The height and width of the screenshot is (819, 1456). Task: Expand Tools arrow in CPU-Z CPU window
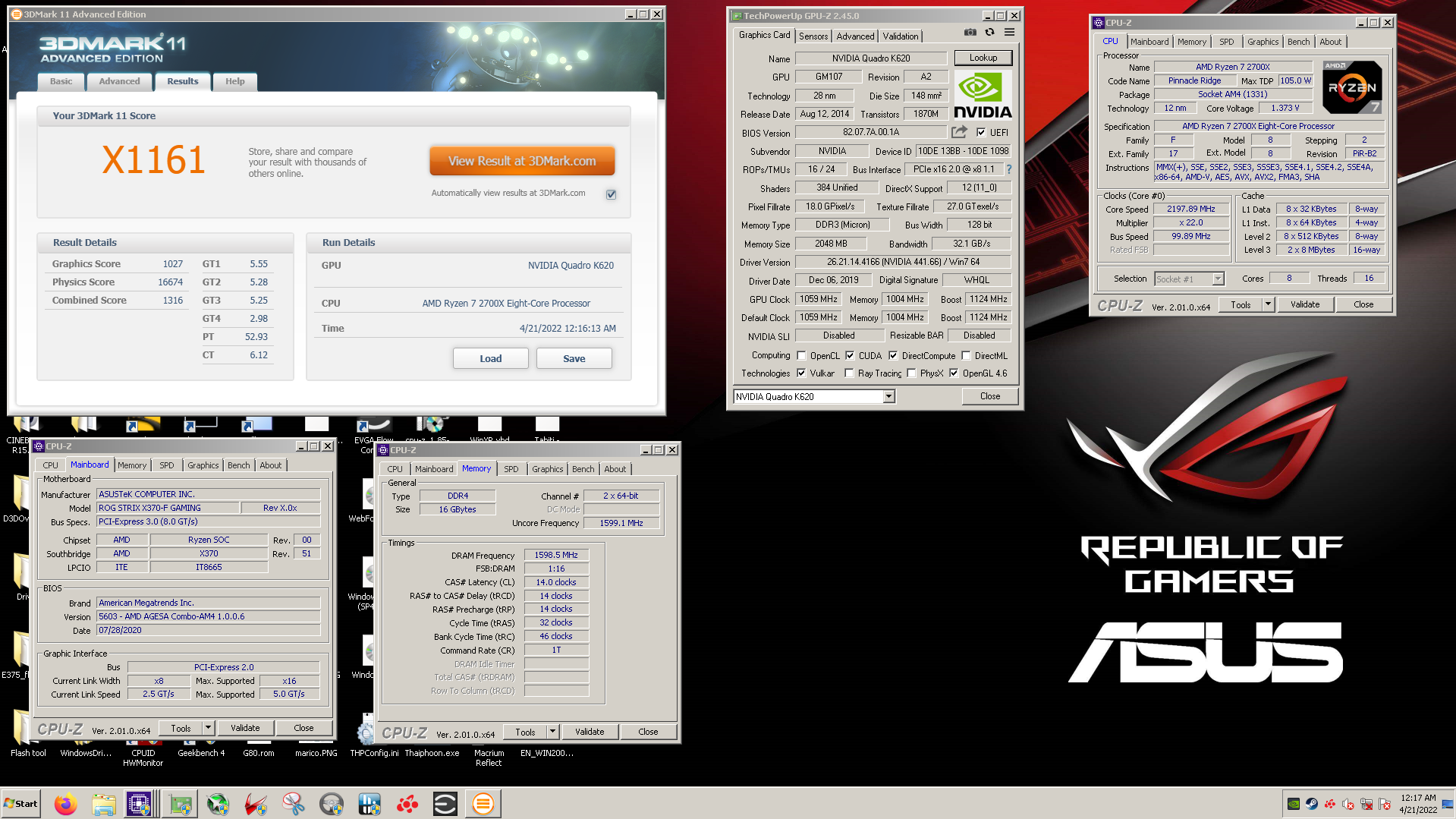(1267, 304)
